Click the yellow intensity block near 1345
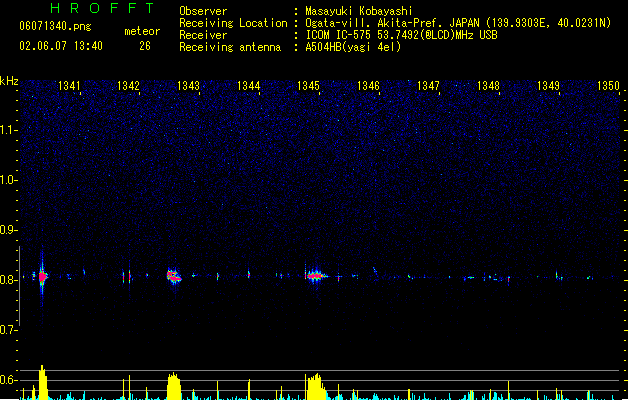This screenshot has height=400, width=629. [x=316, y=387]
